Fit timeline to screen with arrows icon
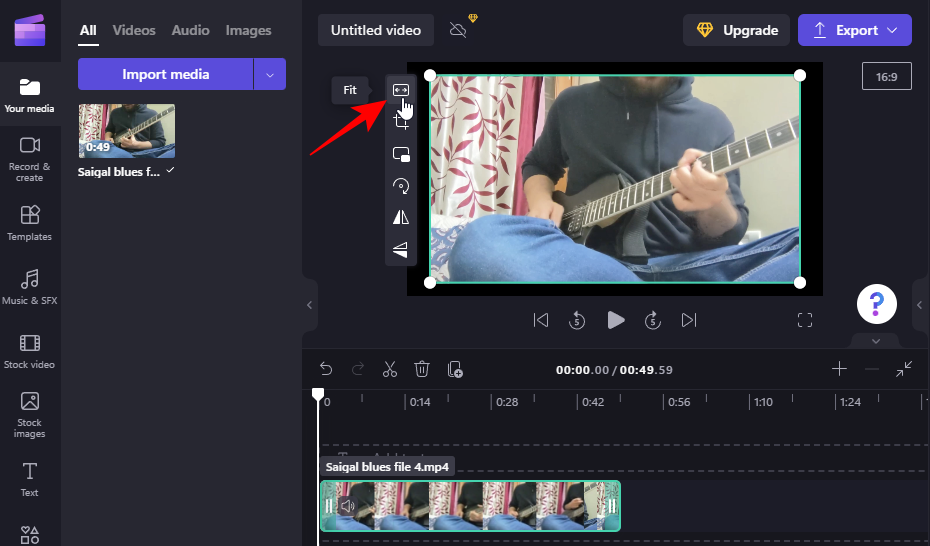The image size is (930, 546). pyautogui.click(x=904, y=369)
